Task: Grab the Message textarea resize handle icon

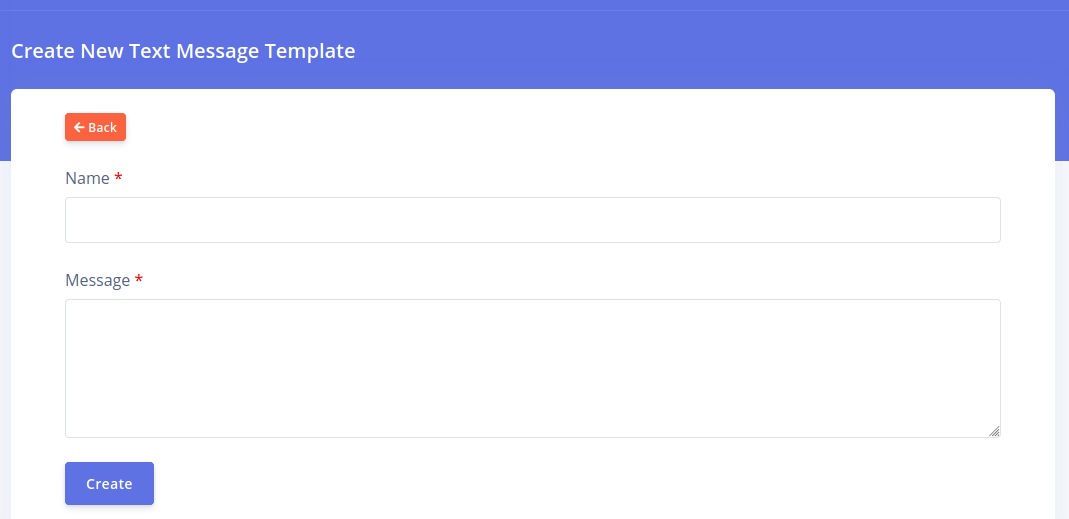Action: [x=994, y=431]
